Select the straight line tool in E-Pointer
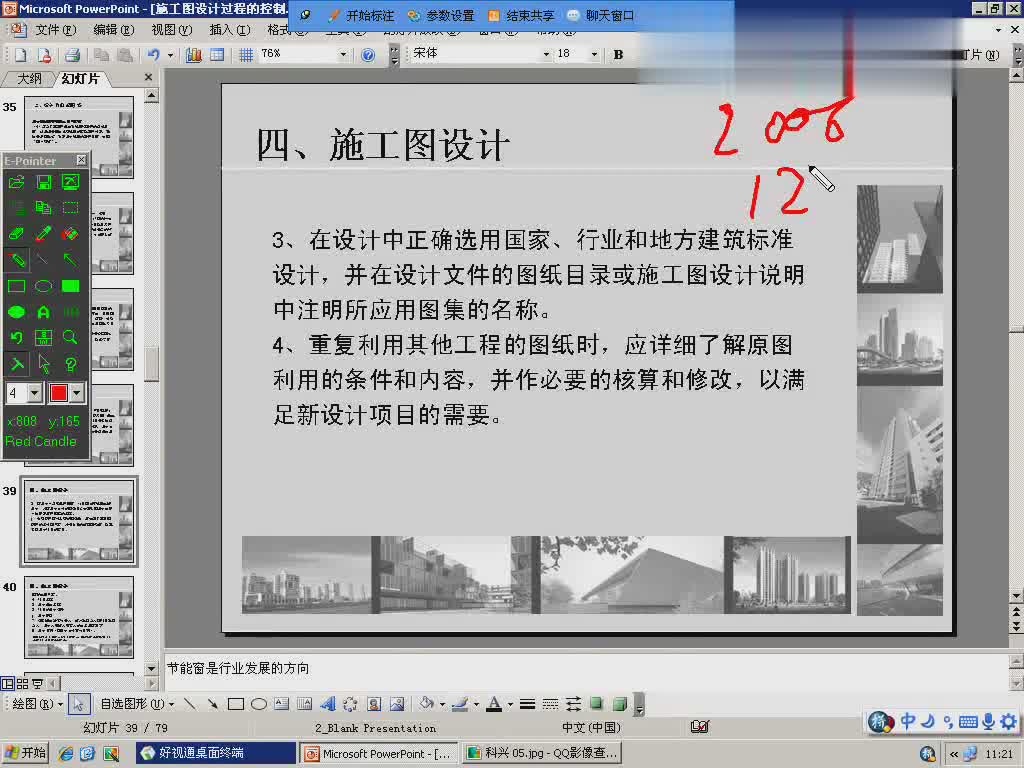 pyautogui.click(x=44, y=260)
